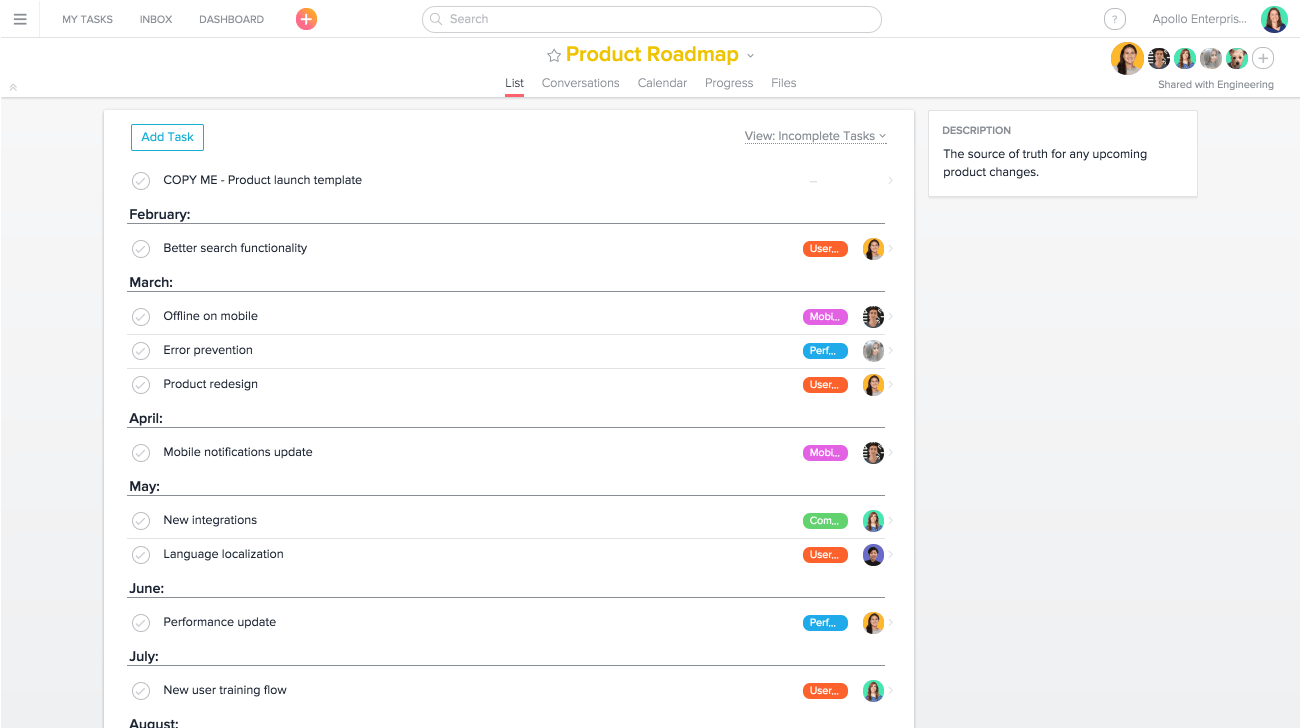Select the Apollo Enterprises workspace

coord(1199,18)
